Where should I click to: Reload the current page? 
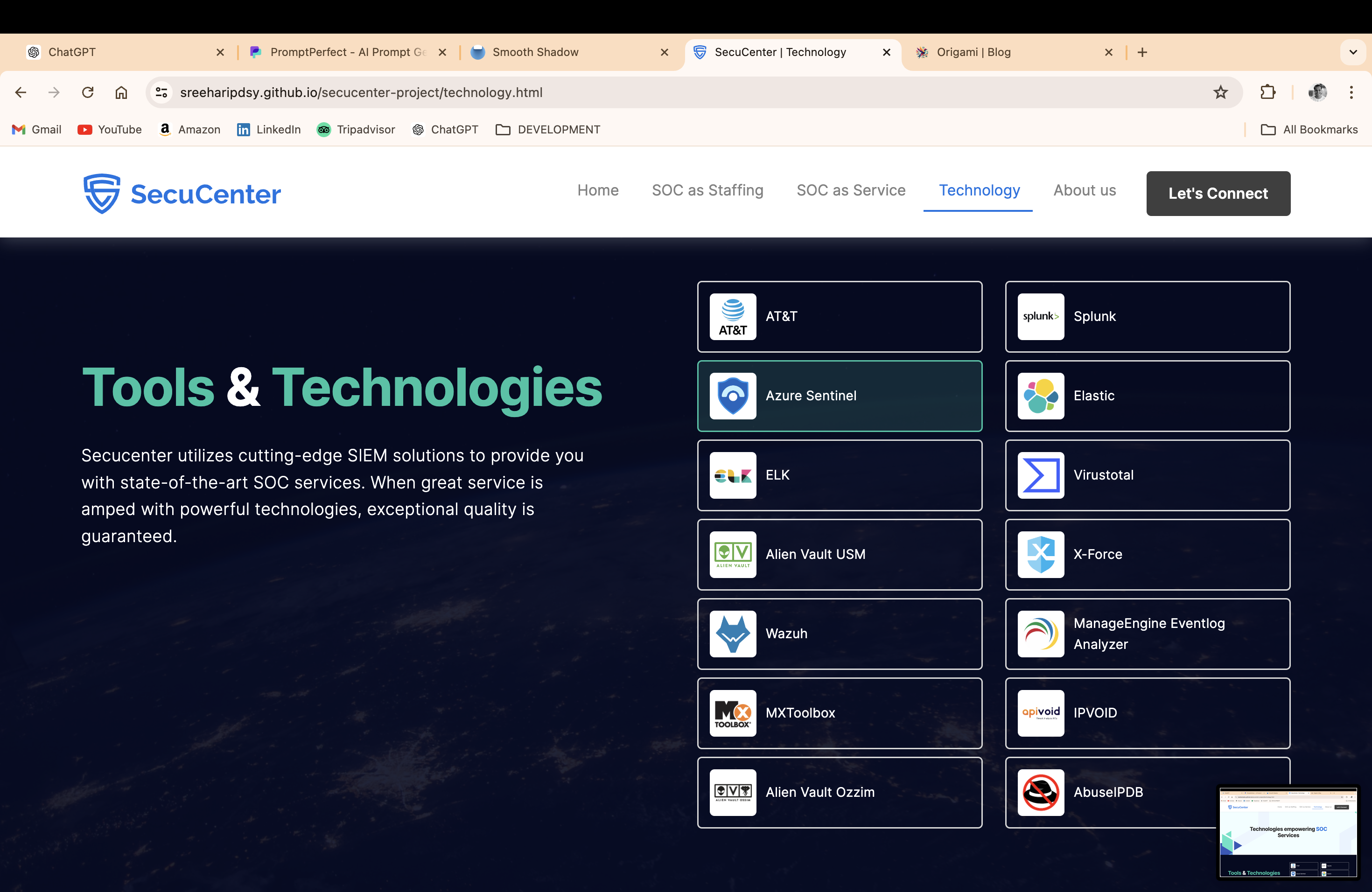tap(88, 92)
